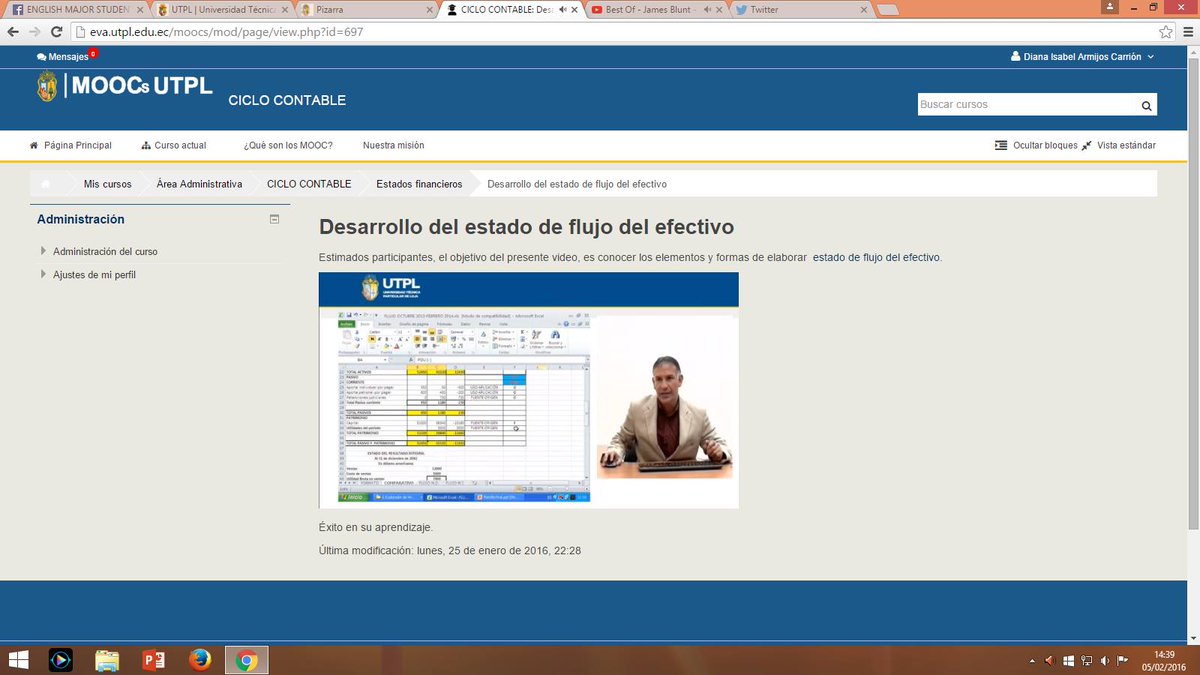Open Estados financieros breadcrumb link
Viewport: 1200px width, 675px height.
(419, 184)
